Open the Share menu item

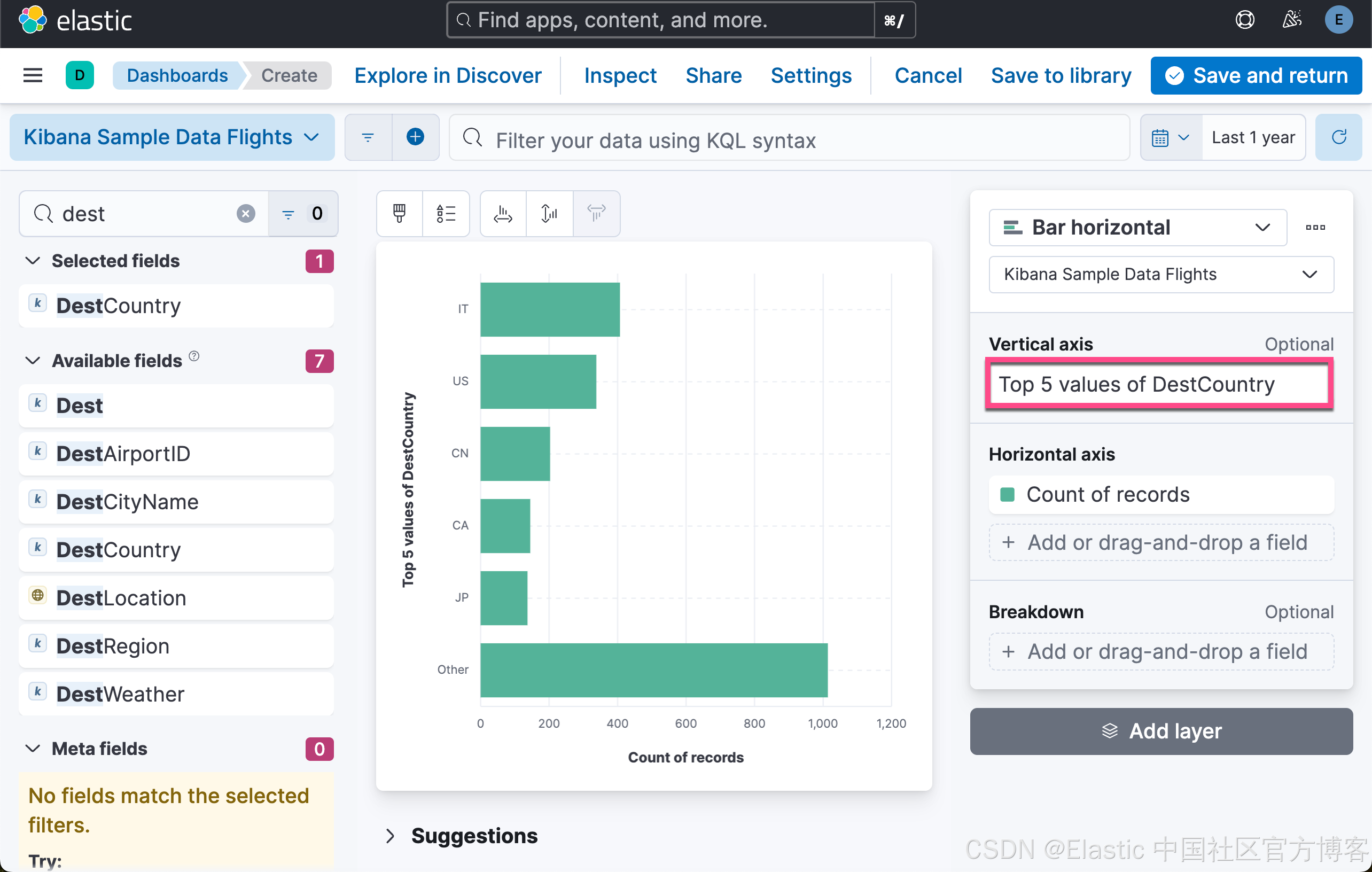coord(713,75)
